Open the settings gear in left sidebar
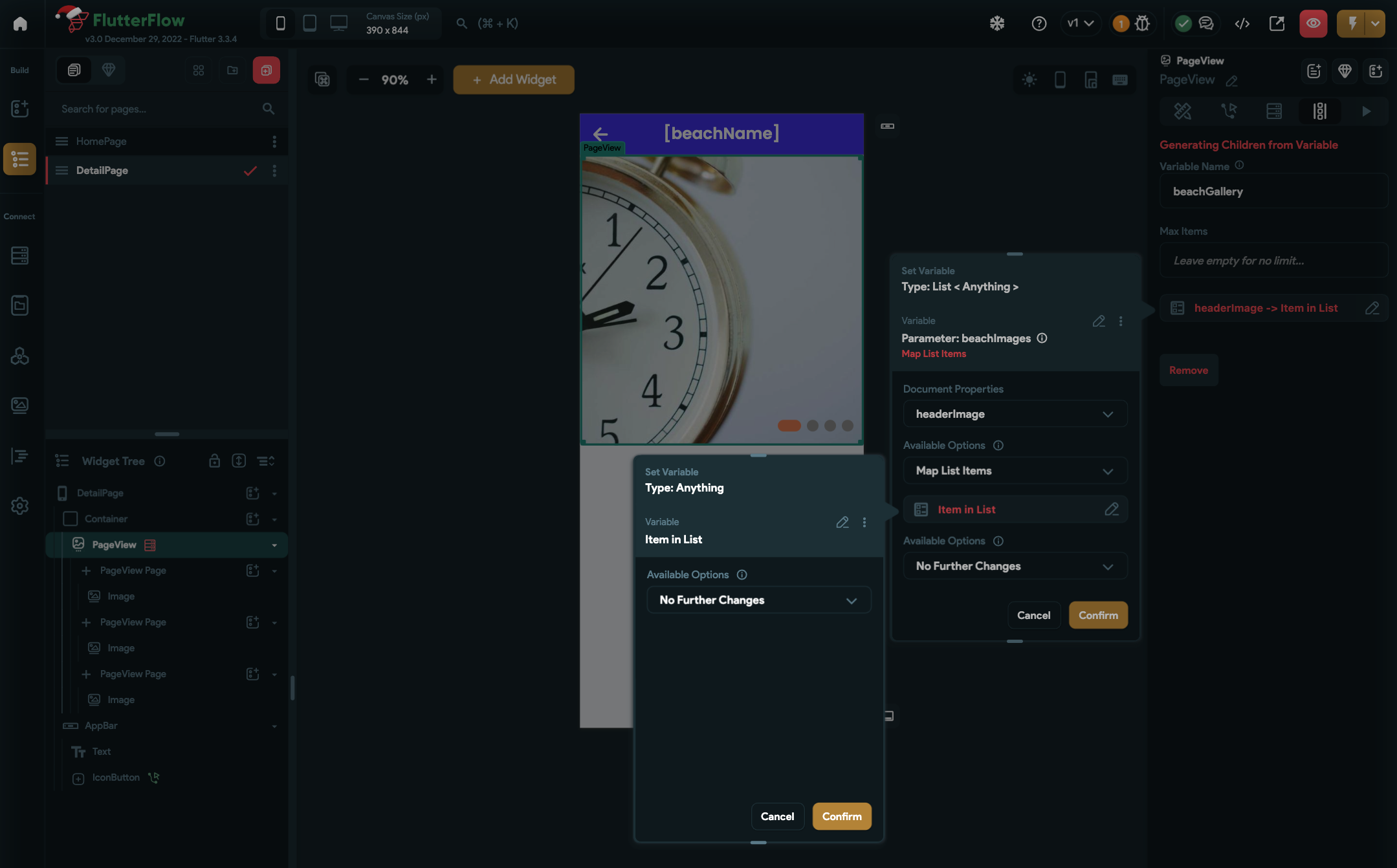This screenshot has width=1397, height=868. click(19, 506)
